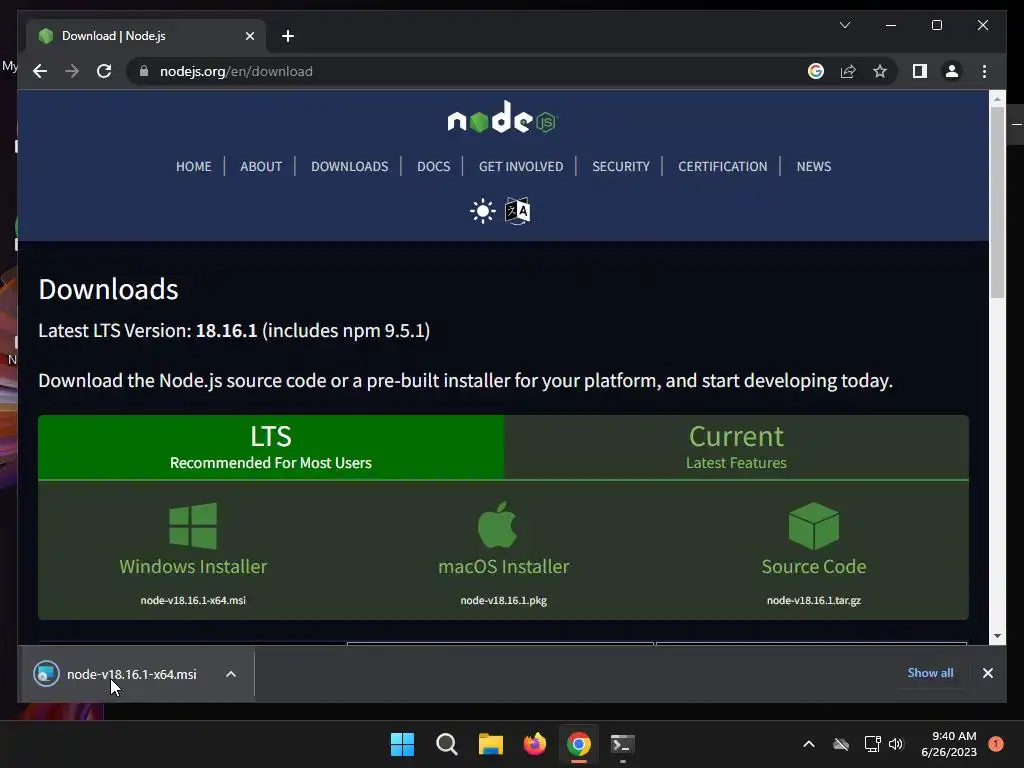Open the Chrome profile avatar icon
The width and height of the screenshot is (1024, 768).
[952, 71]
